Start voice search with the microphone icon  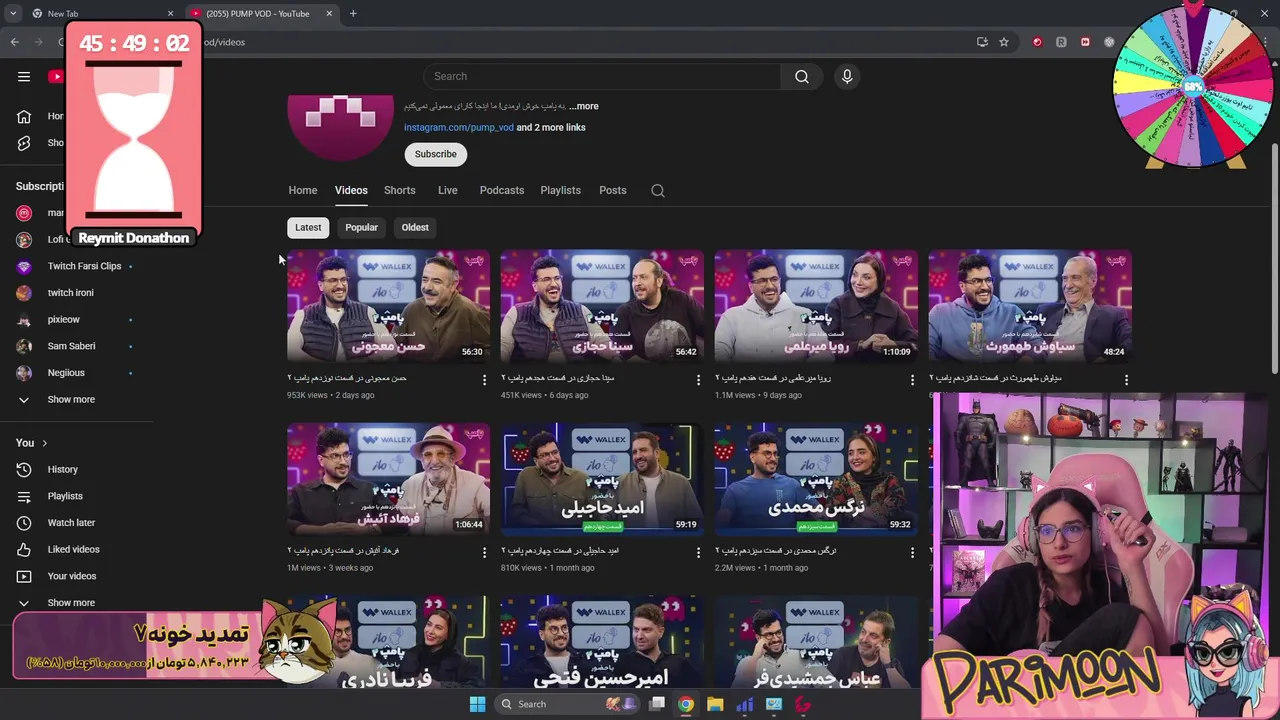coord(847,76)
